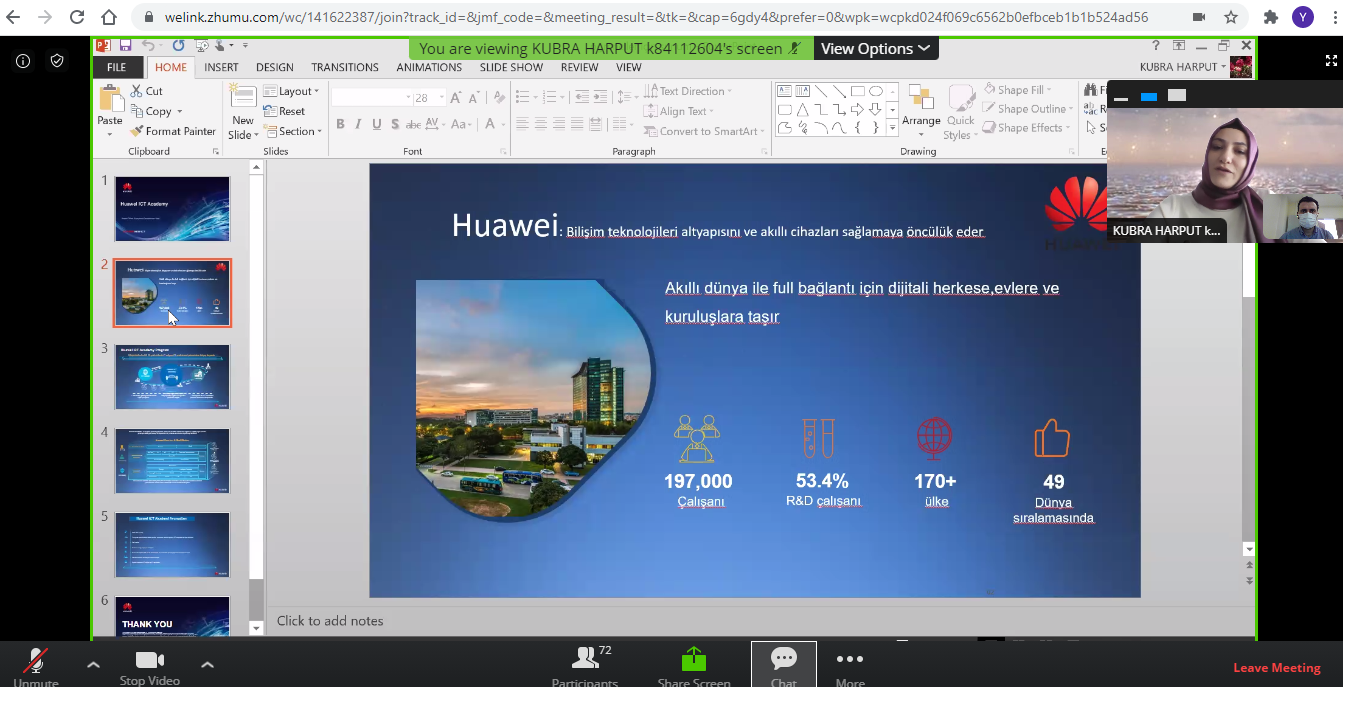Open meeting information circle icon

pyautogui.click(x=23, y=61)
